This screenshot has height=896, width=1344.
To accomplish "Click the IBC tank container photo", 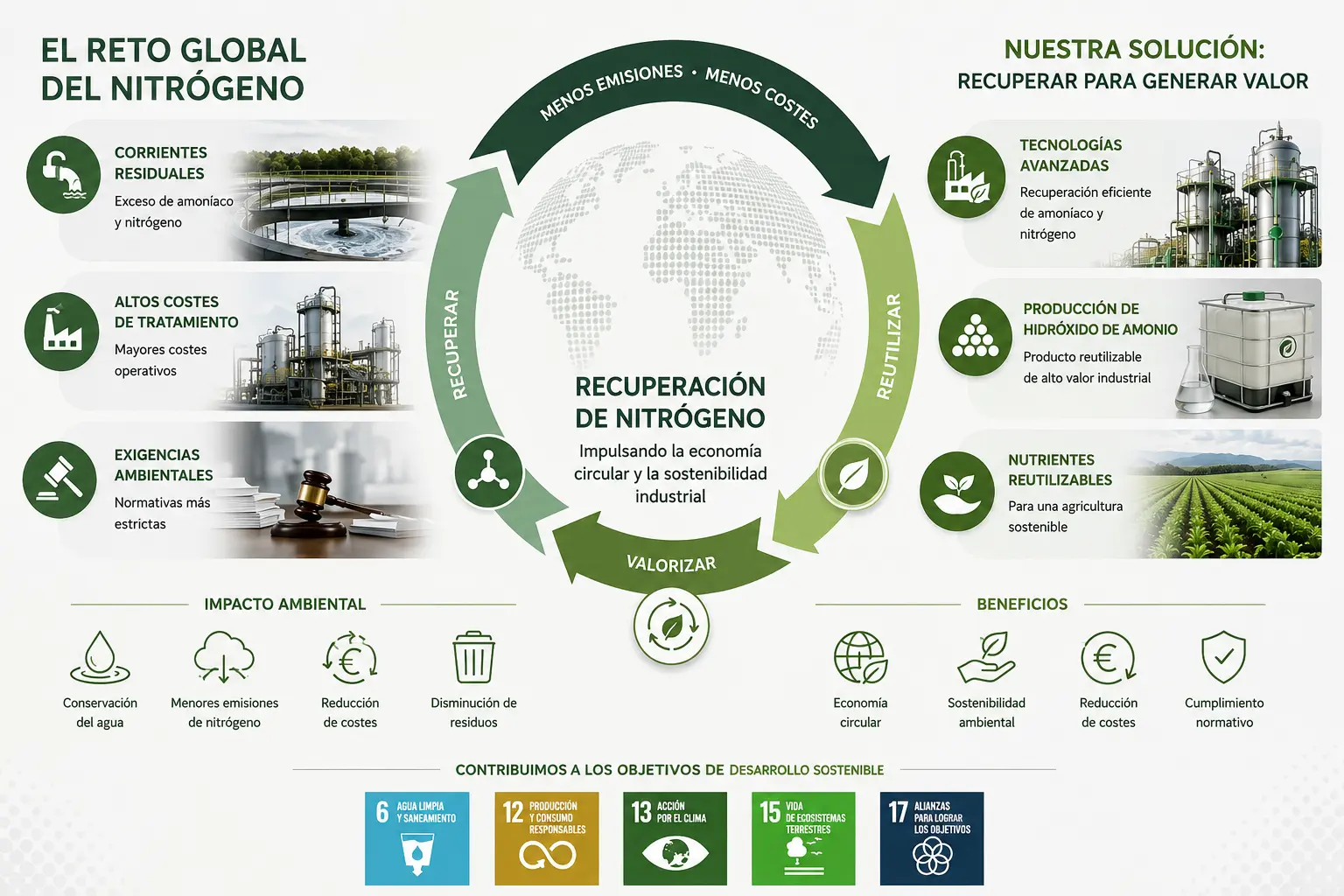I will pos(1249,351).
